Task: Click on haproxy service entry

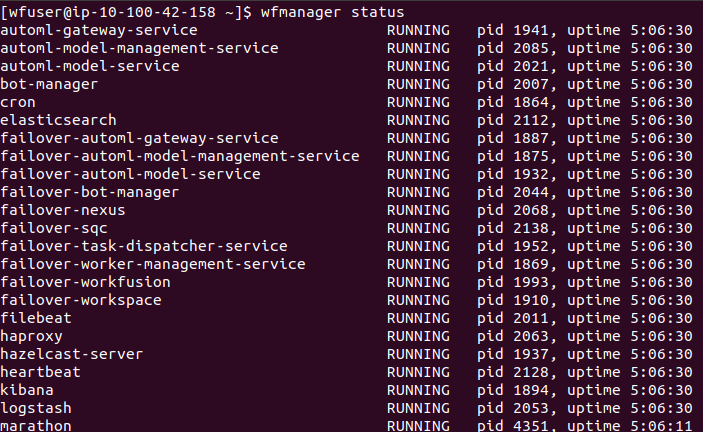Action: pyautogui.click(x=31, y=336)
